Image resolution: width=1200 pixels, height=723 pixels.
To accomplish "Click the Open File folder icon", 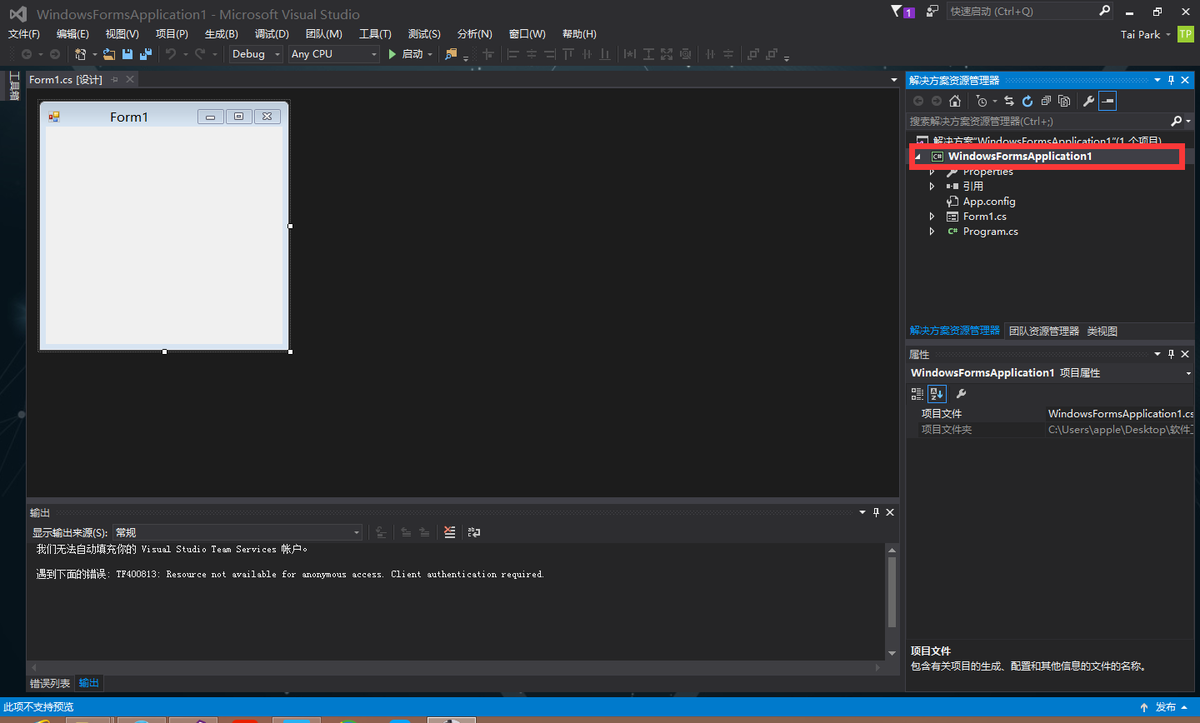I will (109, 54).
